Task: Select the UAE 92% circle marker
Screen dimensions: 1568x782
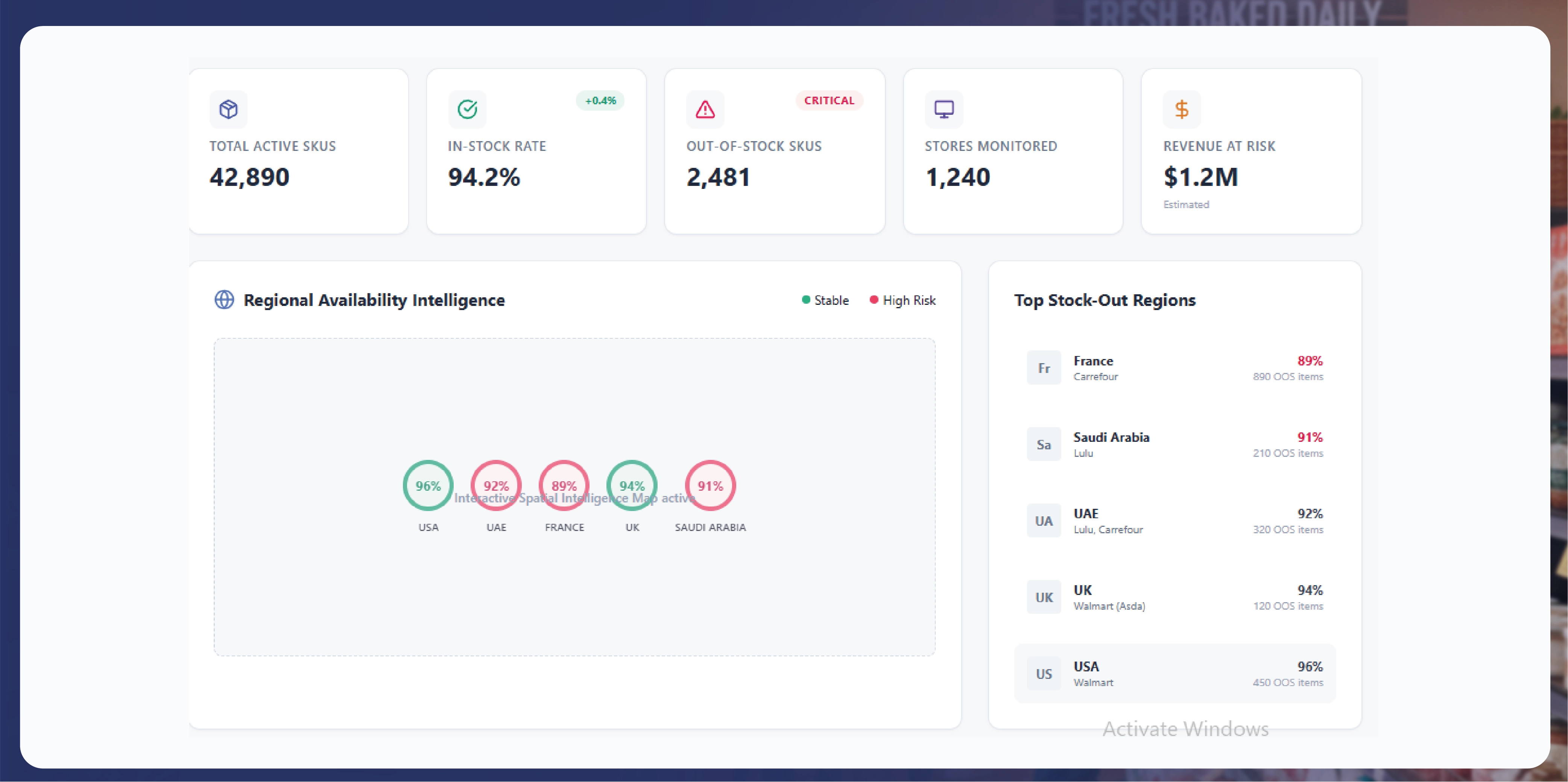Action: click(x=495, y=485)
